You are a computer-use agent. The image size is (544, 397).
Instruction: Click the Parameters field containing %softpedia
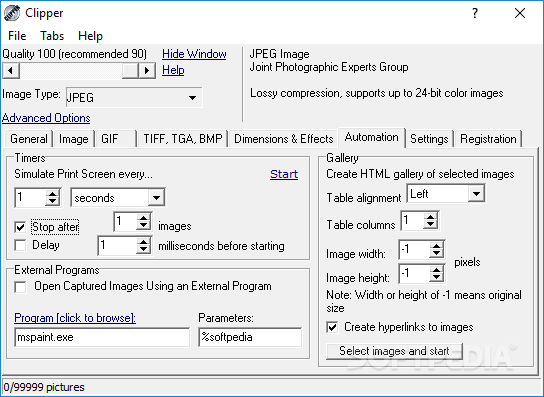click(250, 337)
